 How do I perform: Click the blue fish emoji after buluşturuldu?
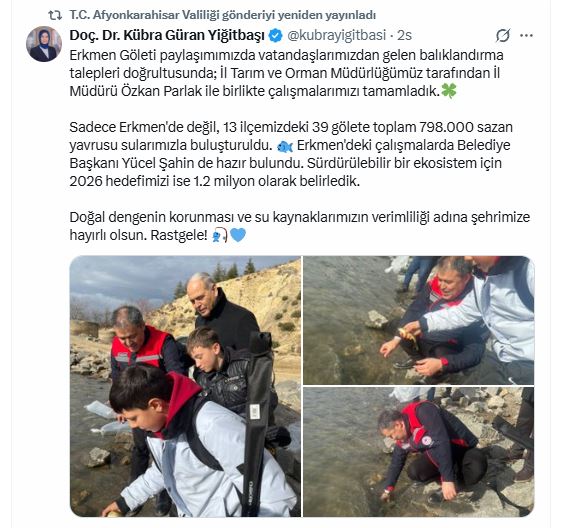click(x=285, y=146)
